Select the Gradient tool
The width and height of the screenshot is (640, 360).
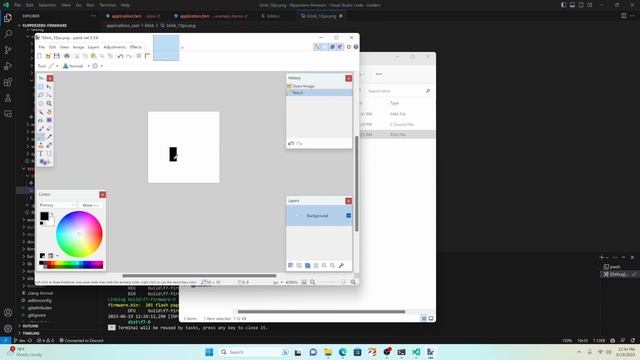pos(49,120)
